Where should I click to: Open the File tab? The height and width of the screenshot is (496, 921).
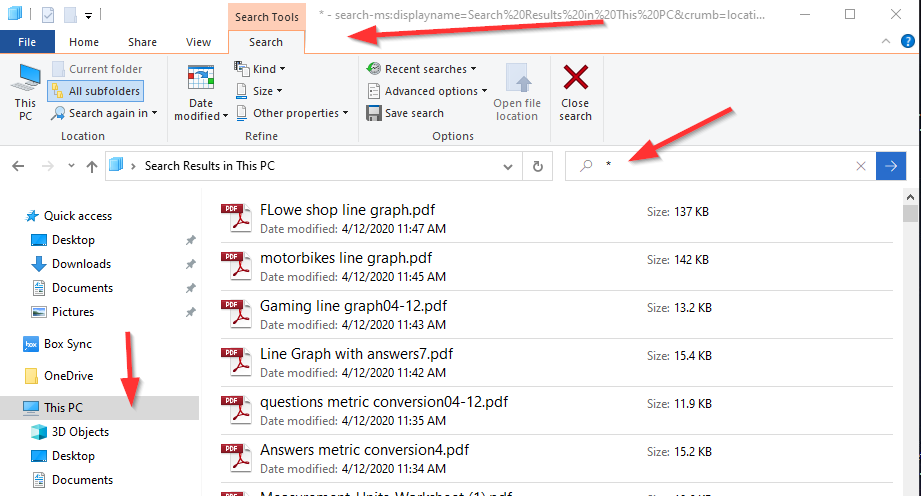(27, 42)
